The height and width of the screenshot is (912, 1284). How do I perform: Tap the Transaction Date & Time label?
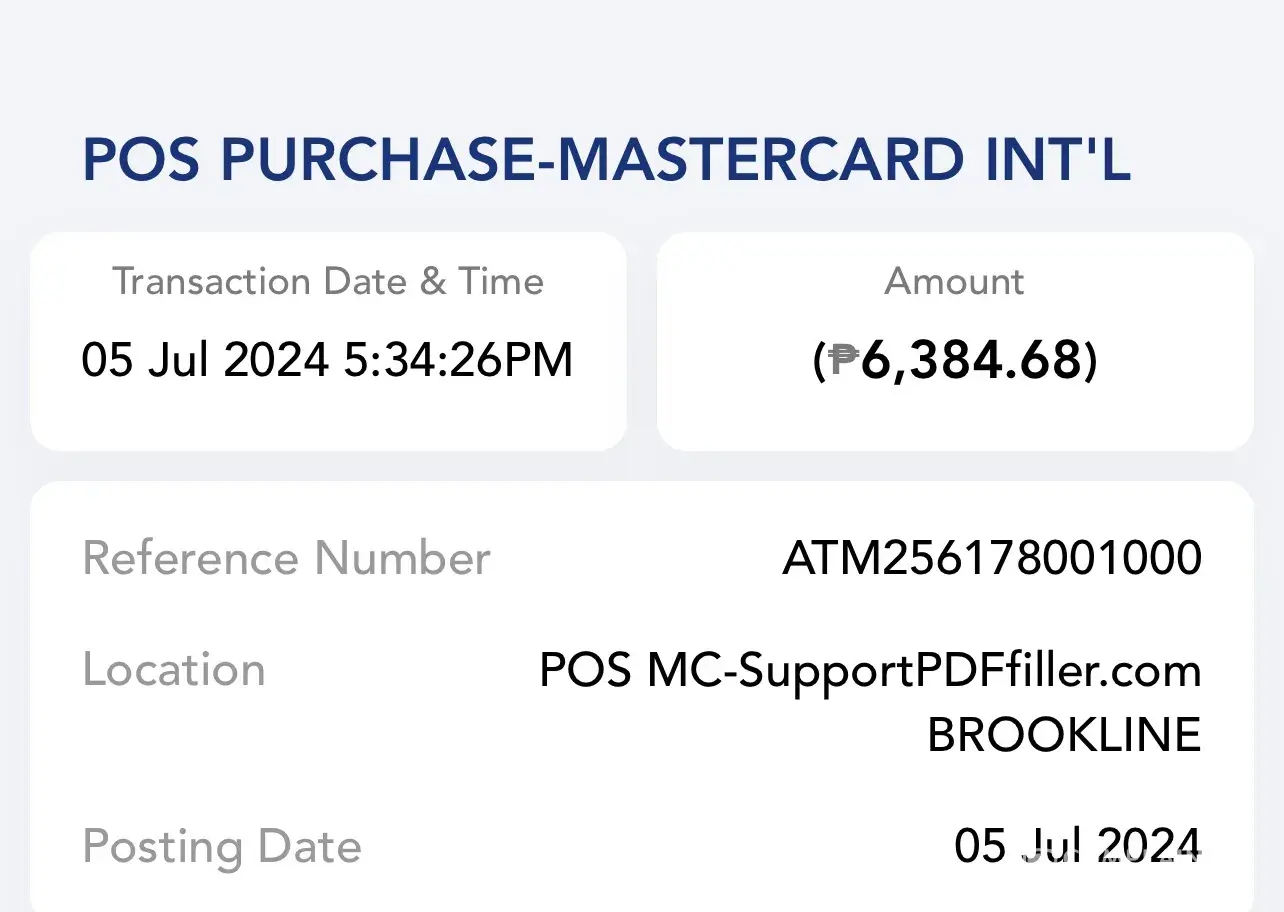328,281
